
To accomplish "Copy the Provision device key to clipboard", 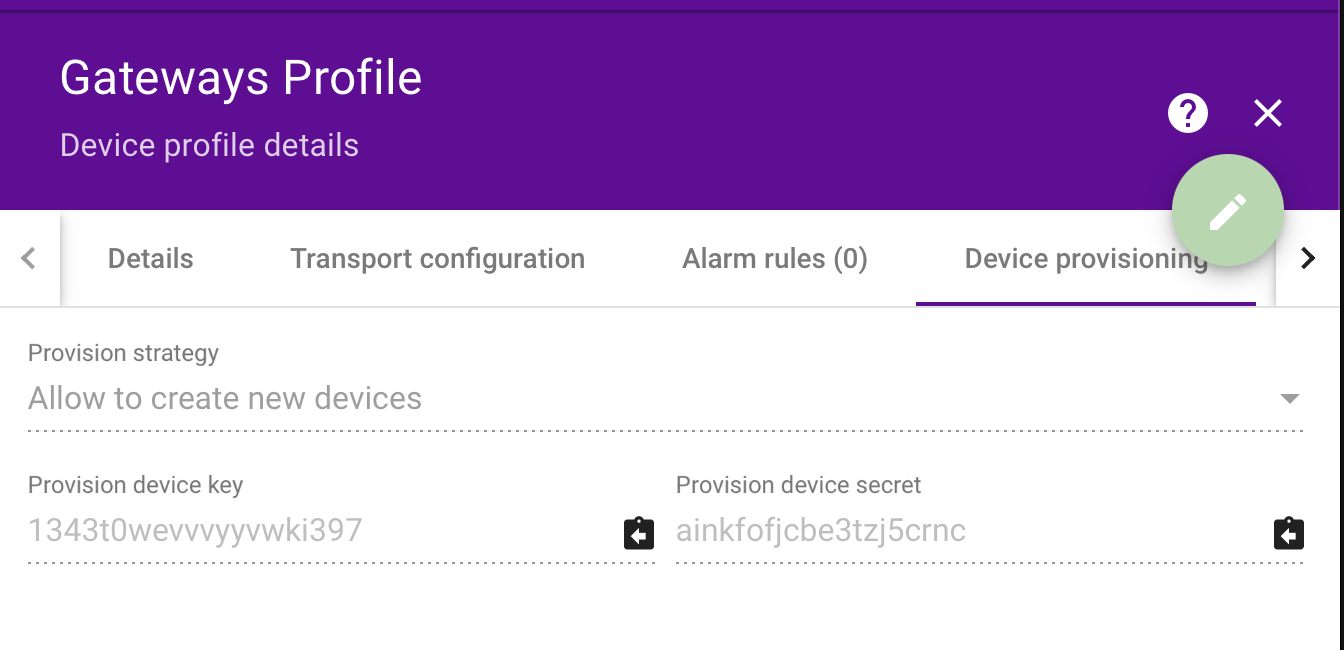I will (638, 533).
